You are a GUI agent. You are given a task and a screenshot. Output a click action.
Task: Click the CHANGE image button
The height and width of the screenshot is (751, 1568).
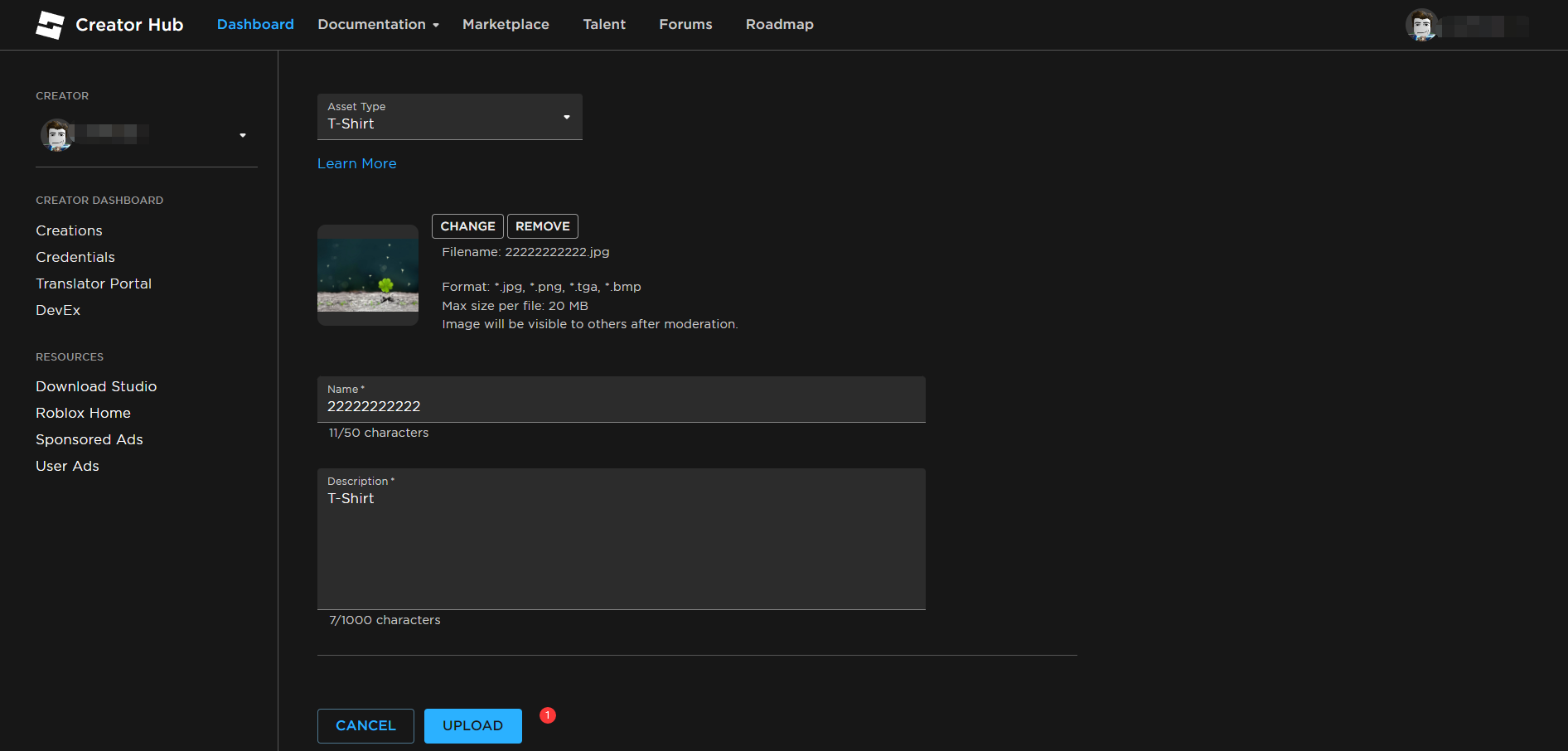pyautogui.click(x=467, y=226)
